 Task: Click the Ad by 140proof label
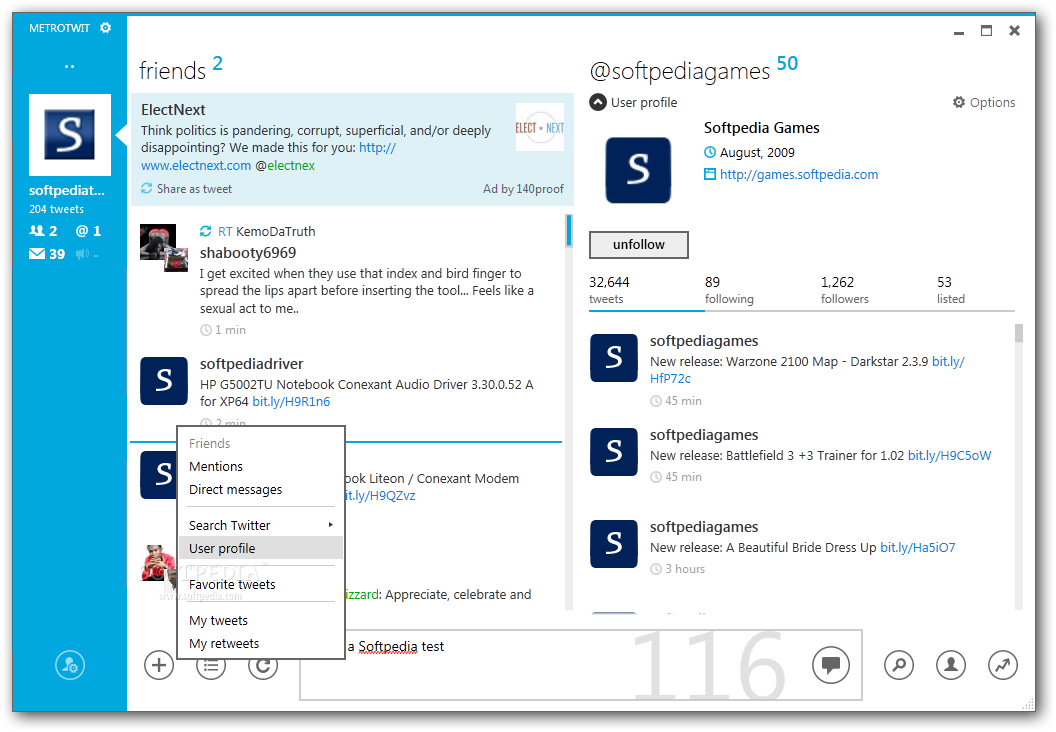(523, 189)
